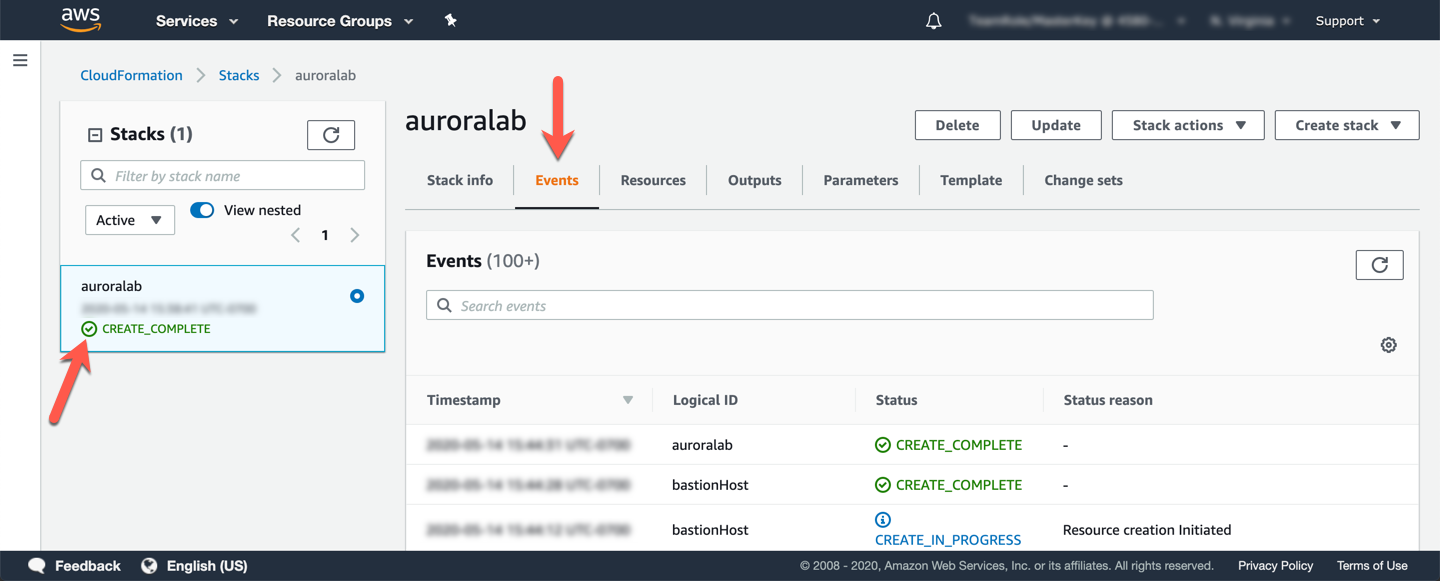Open events table settings gear
Viewport: 1440px width, 581px height.
(x=1388, y=345)
